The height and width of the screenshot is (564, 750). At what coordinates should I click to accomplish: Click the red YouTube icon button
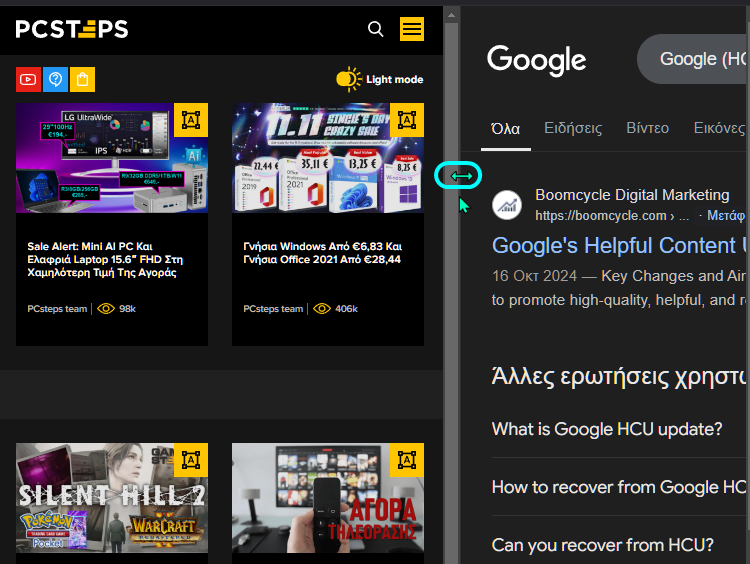[x=28, y=79]
